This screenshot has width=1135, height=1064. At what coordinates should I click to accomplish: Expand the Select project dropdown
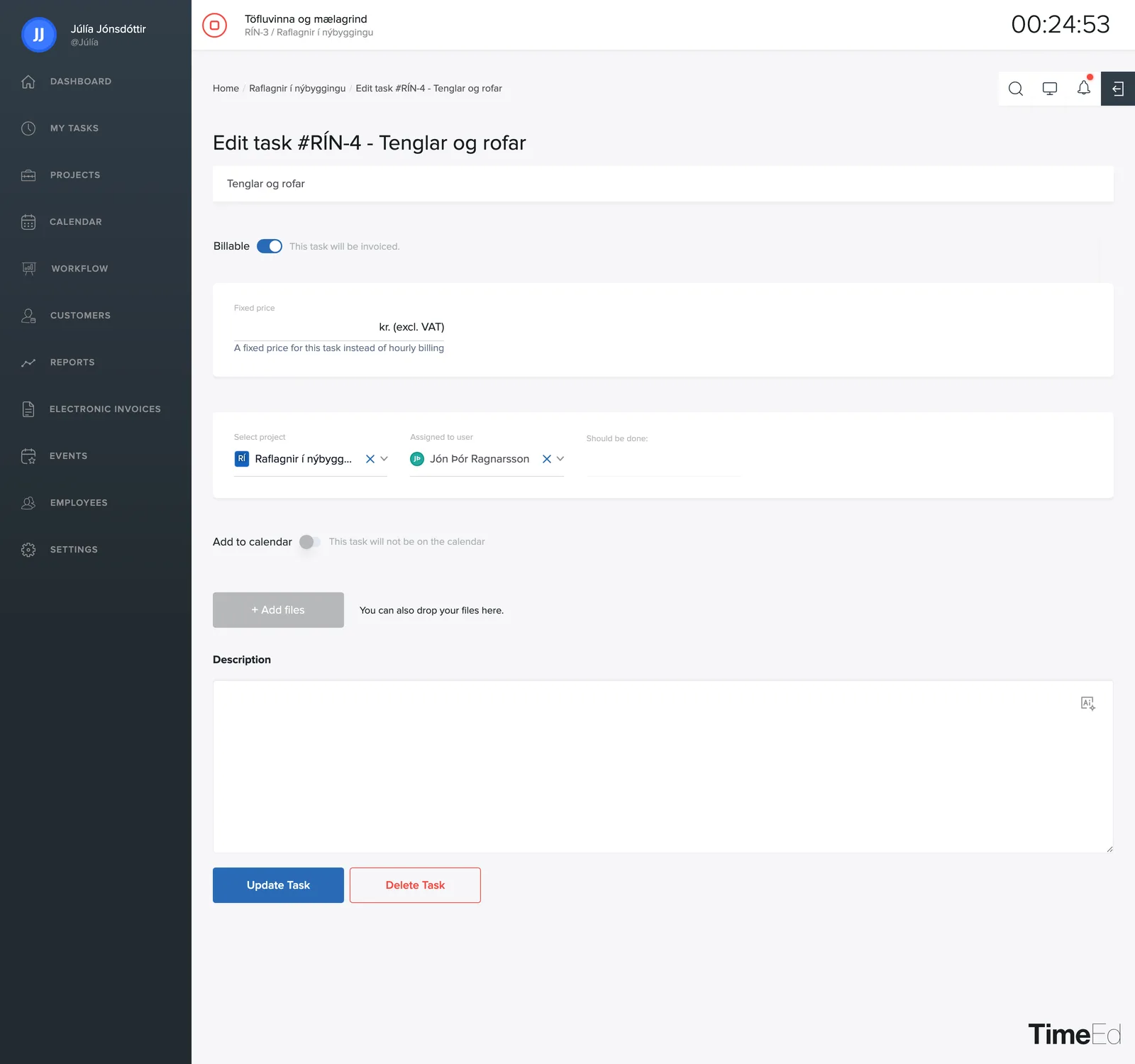pyautogui.click(x=384, y=459)
